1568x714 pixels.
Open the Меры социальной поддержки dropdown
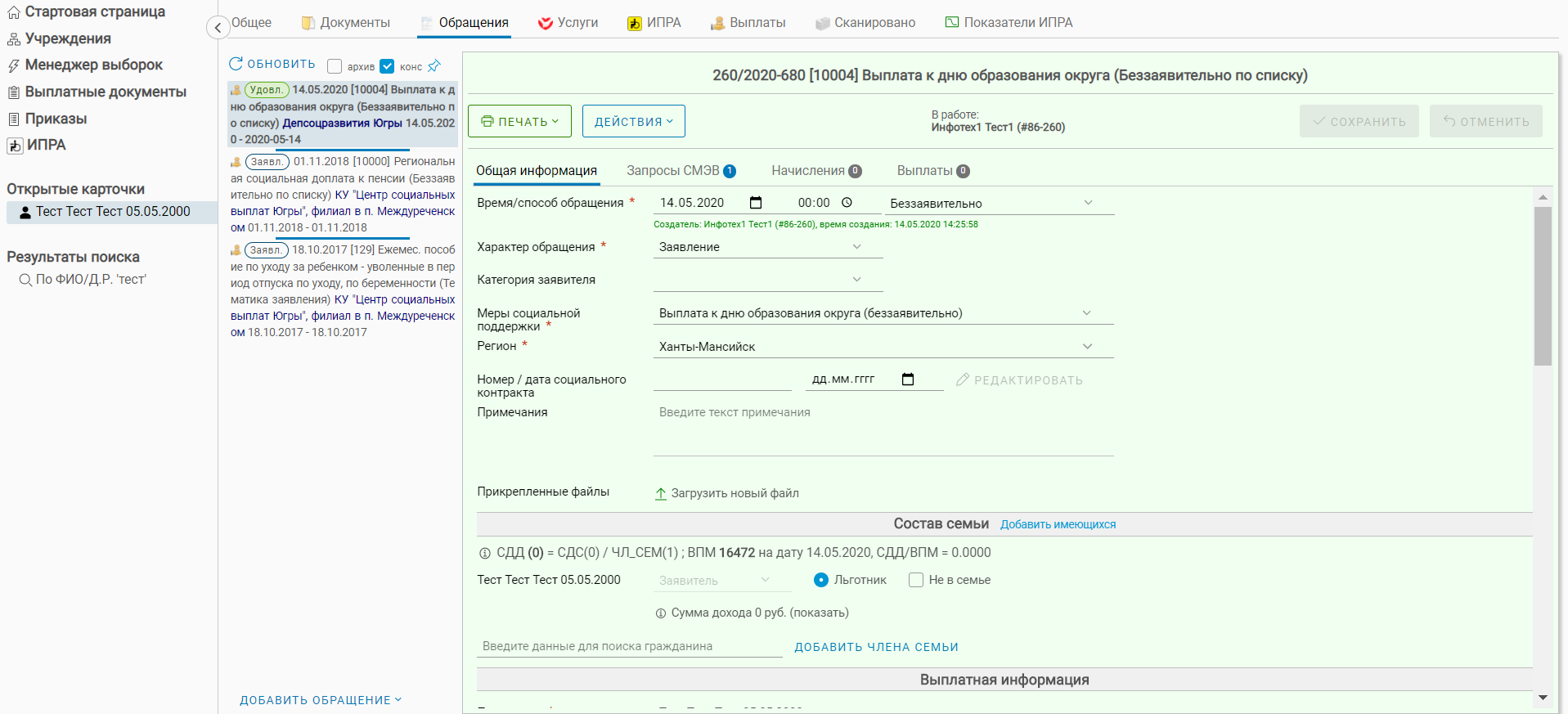pyautogui.click(x=883, y=313)
